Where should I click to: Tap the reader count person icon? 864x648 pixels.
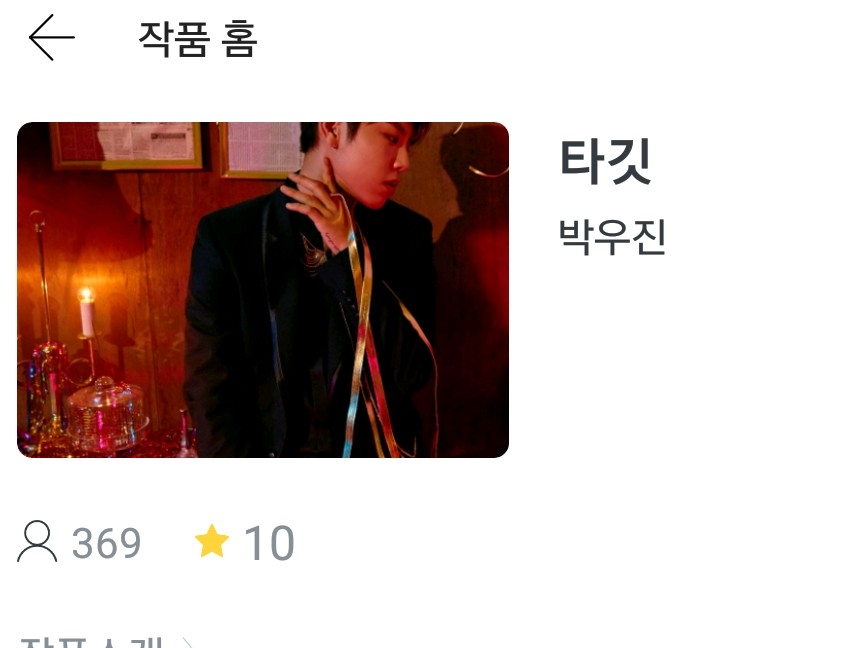[x=37, y=542]
